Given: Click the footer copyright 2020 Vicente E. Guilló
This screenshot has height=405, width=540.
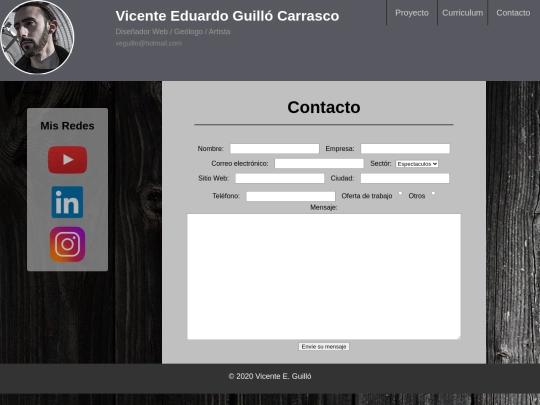Looking at the screenshot, I should pyautogui.click(x=270, y=376).
